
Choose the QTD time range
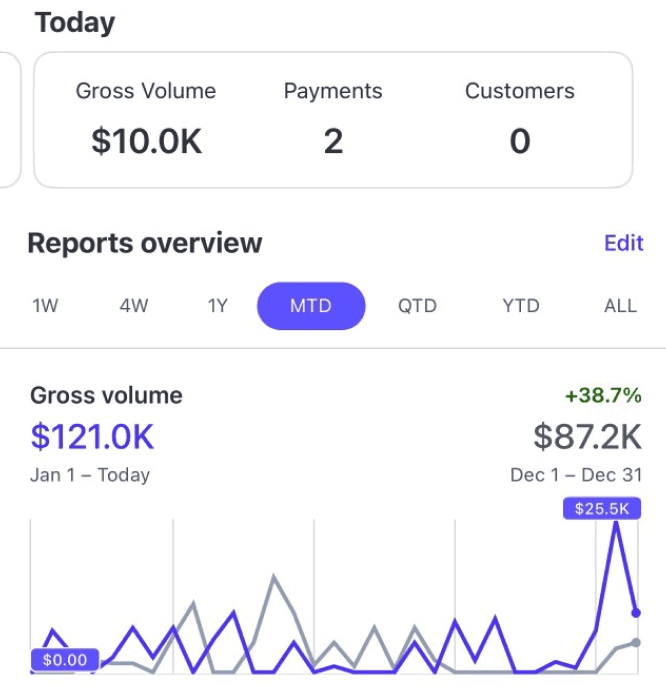tap(417, 306)
